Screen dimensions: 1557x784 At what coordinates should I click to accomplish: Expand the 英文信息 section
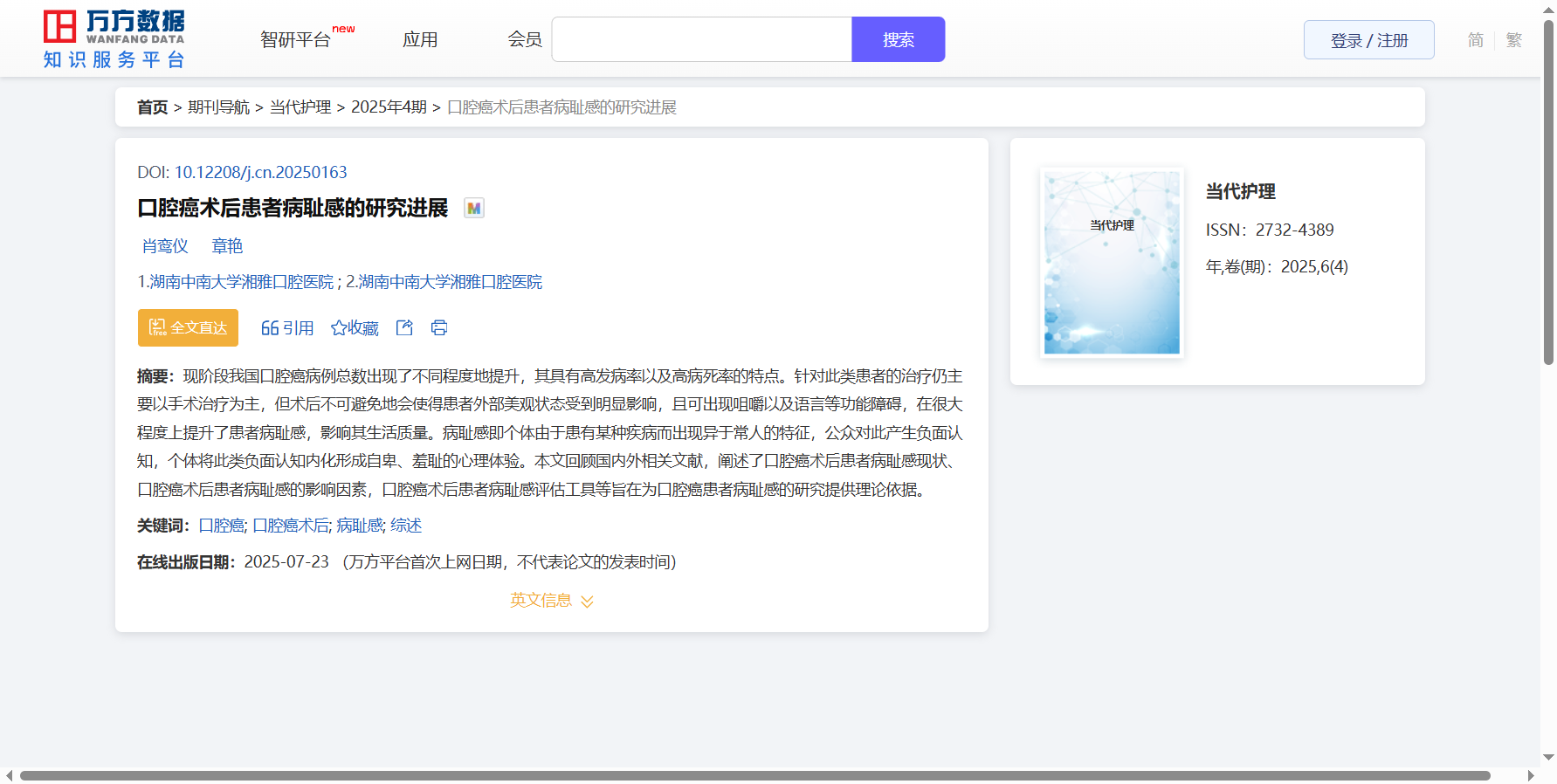[551, 601]
